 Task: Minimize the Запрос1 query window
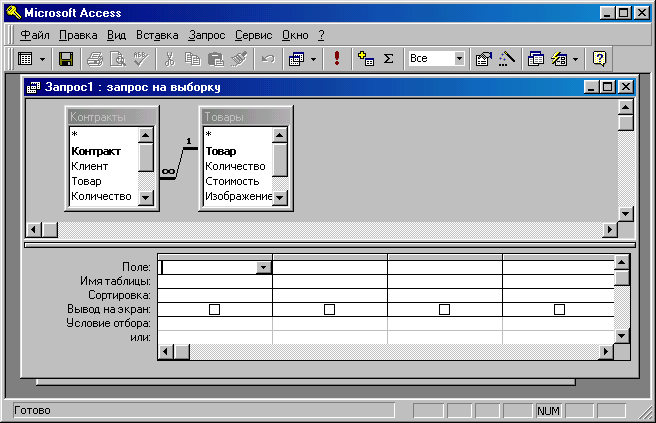tap(592, 87)
